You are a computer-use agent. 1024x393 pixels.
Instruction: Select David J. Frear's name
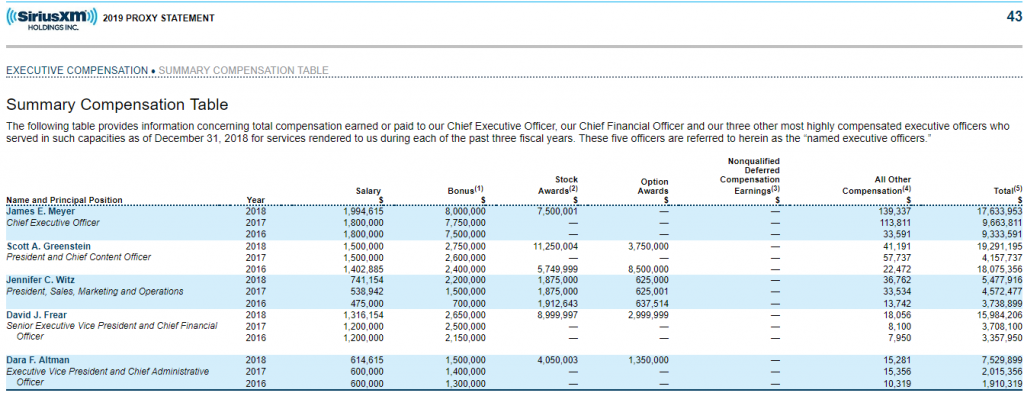pyautogui.click(x=37, y=314)
